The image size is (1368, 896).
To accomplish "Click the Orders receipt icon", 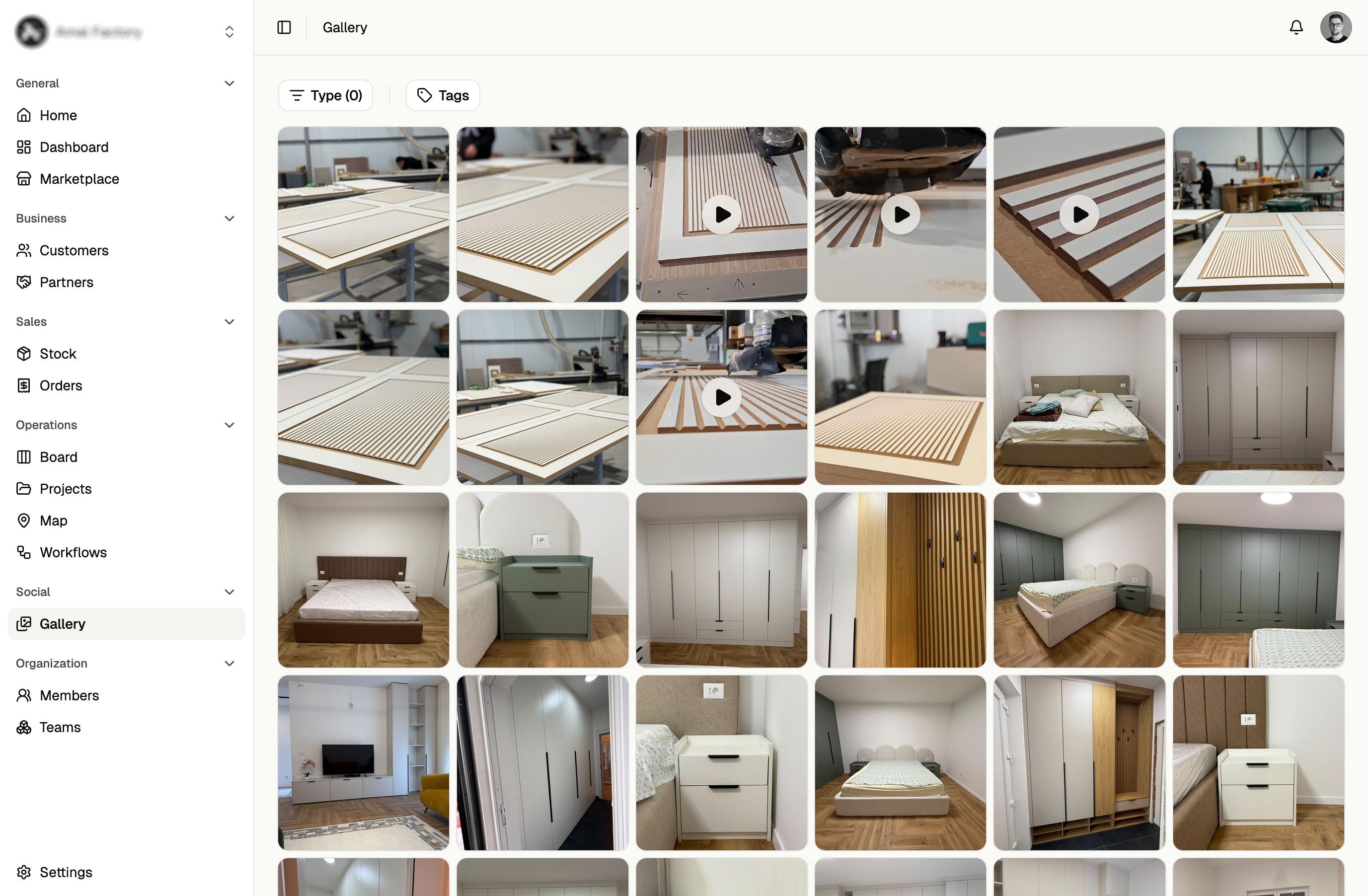I will [x=23, y=385].
